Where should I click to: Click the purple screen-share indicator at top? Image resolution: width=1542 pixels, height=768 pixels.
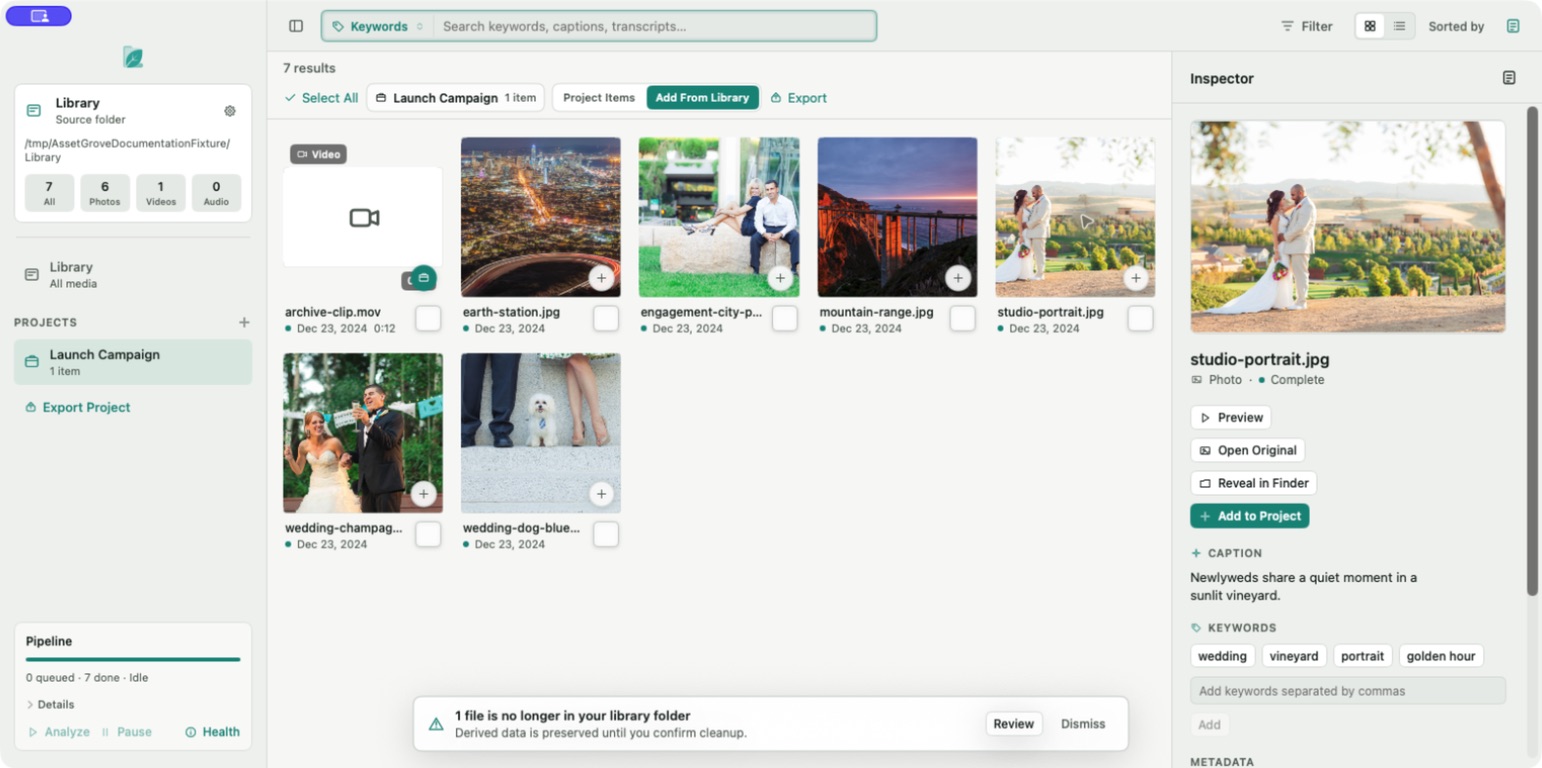(39, 16)
